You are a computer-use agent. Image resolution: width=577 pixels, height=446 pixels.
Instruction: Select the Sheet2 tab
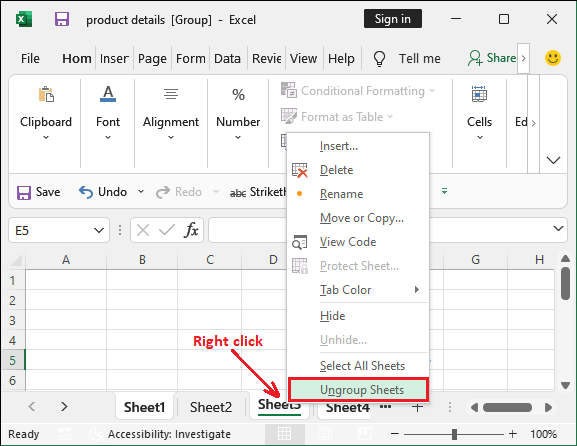pyautogui.click(x=211, y=407)
